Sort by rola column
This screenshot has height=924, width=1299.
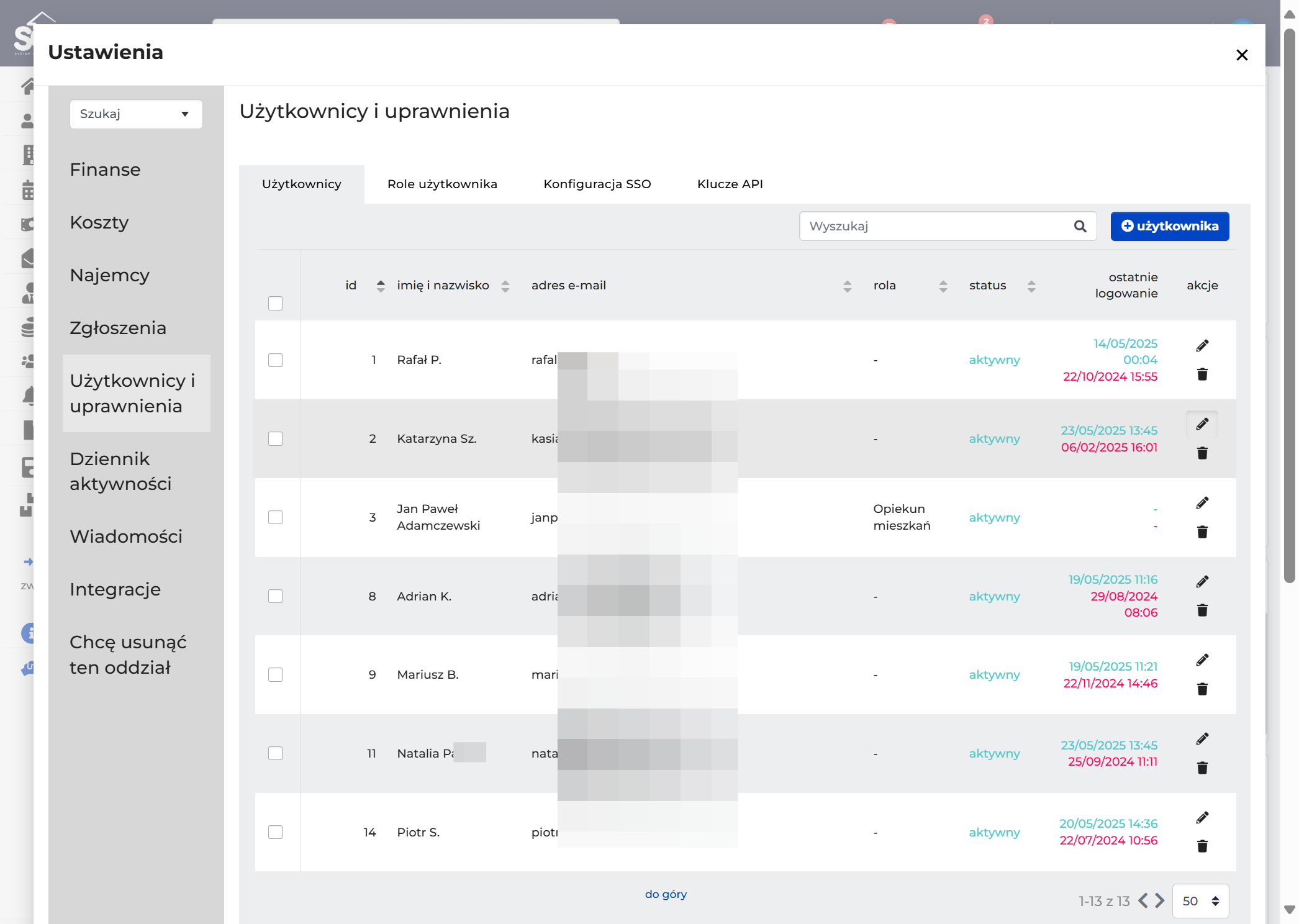click(x=943, y=286)
